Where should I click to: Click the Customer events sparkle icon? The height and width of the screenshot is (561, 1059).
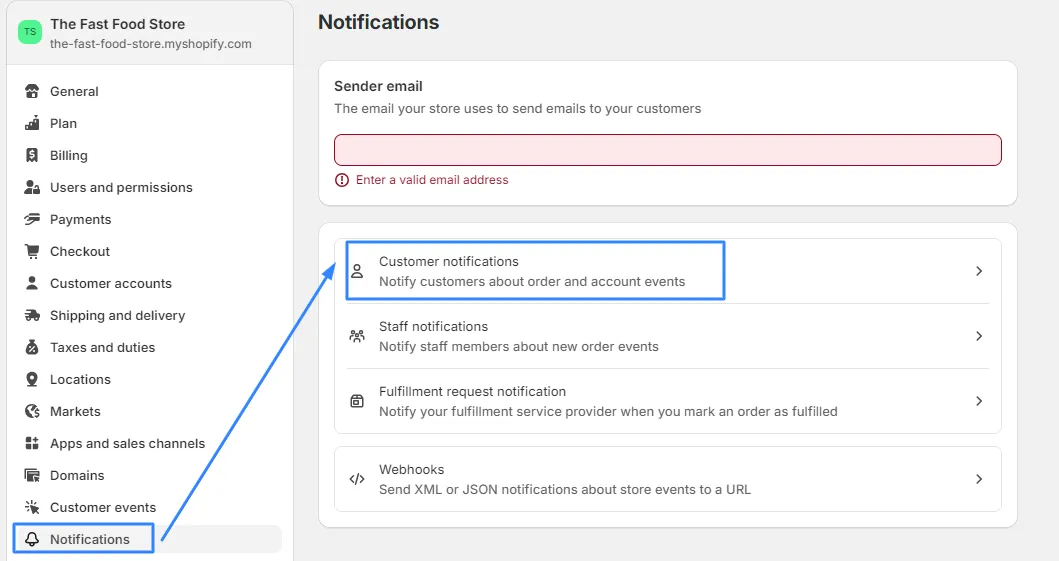[x=32, y=507]
